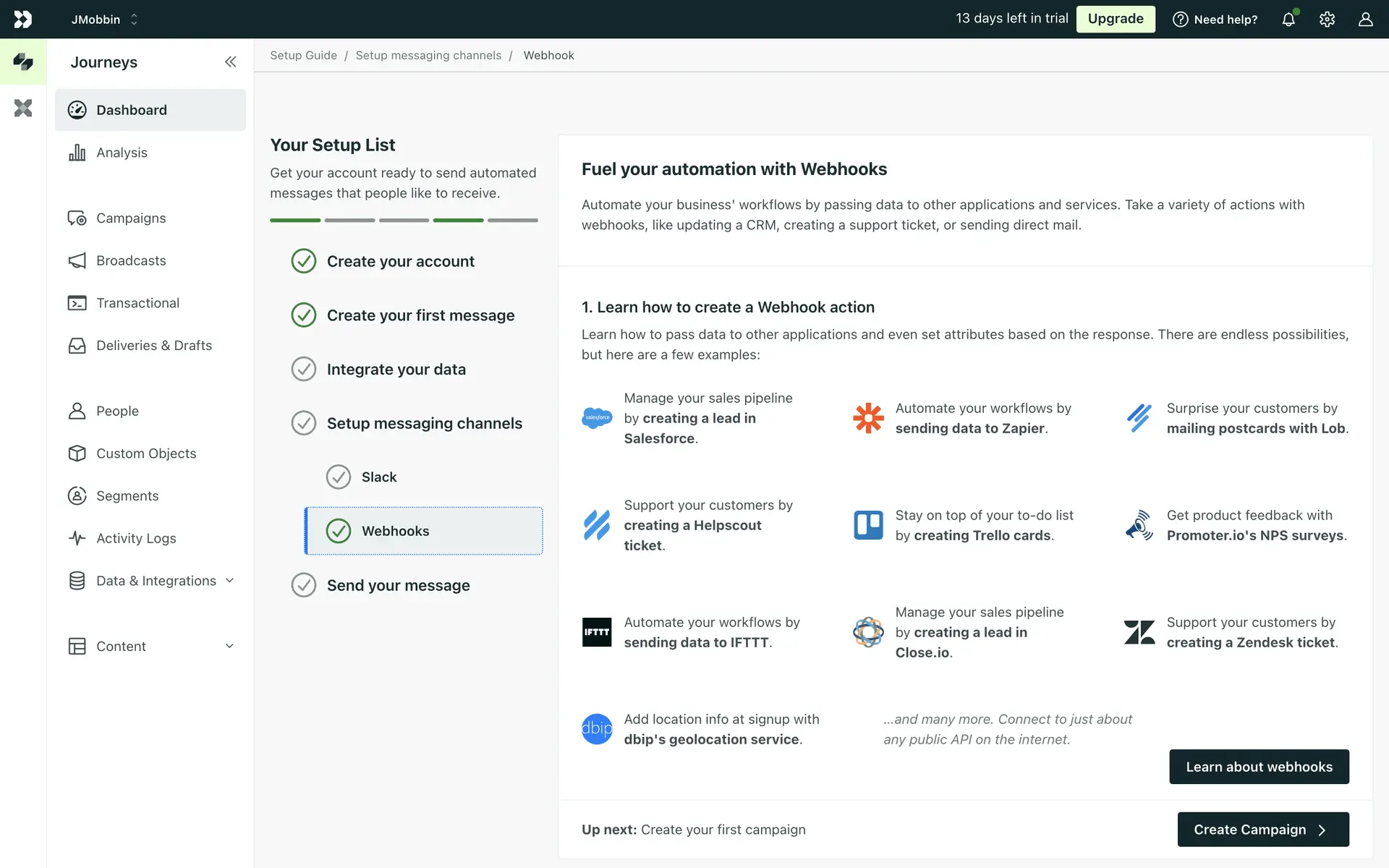Expand the Data & Integrations menu
Viewport: 1389px width, 868px height.
(229, 581)
